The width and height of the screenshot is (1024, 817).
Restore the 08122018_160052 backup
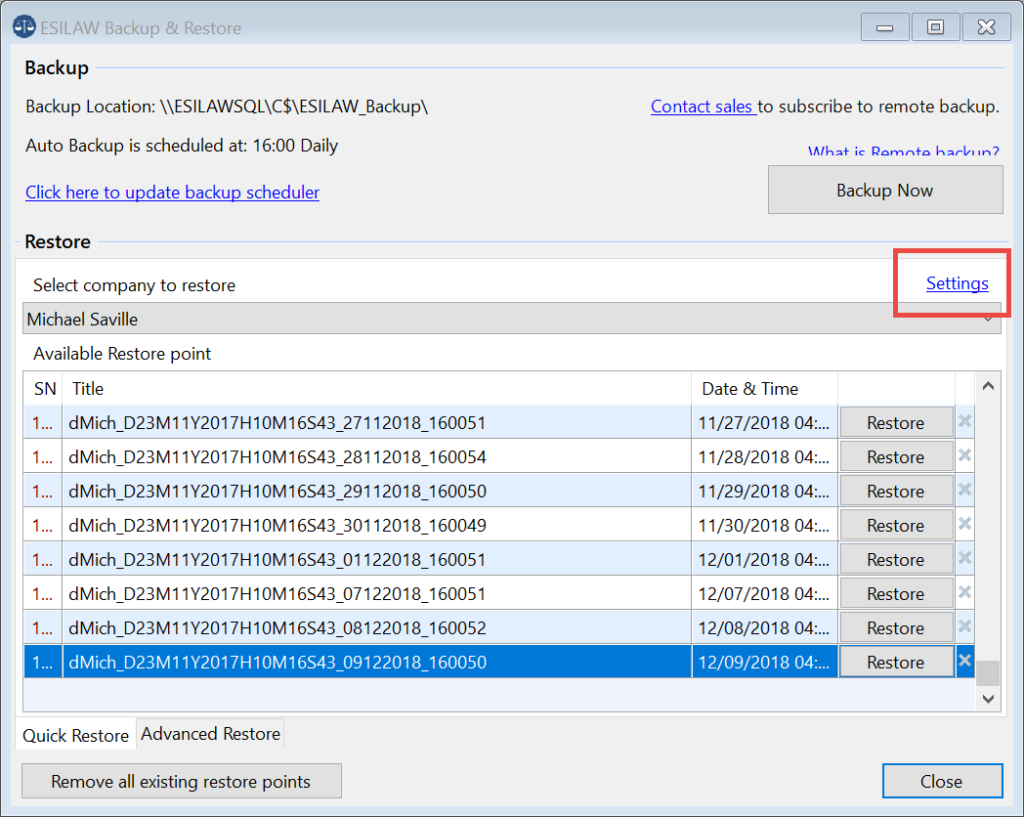[895, 628]
